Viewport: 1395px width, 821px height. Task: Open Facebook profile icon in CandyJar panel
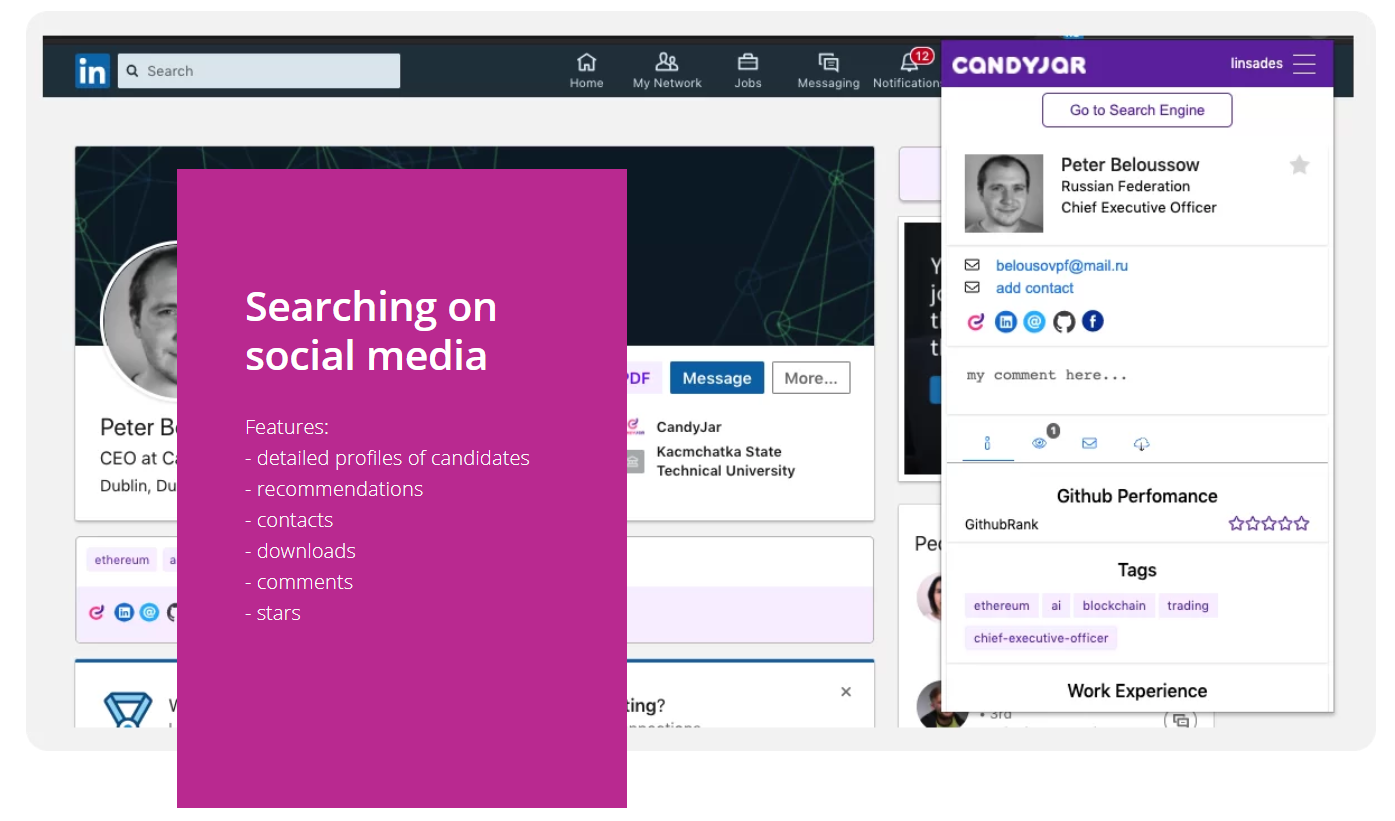pos(1093,321)
